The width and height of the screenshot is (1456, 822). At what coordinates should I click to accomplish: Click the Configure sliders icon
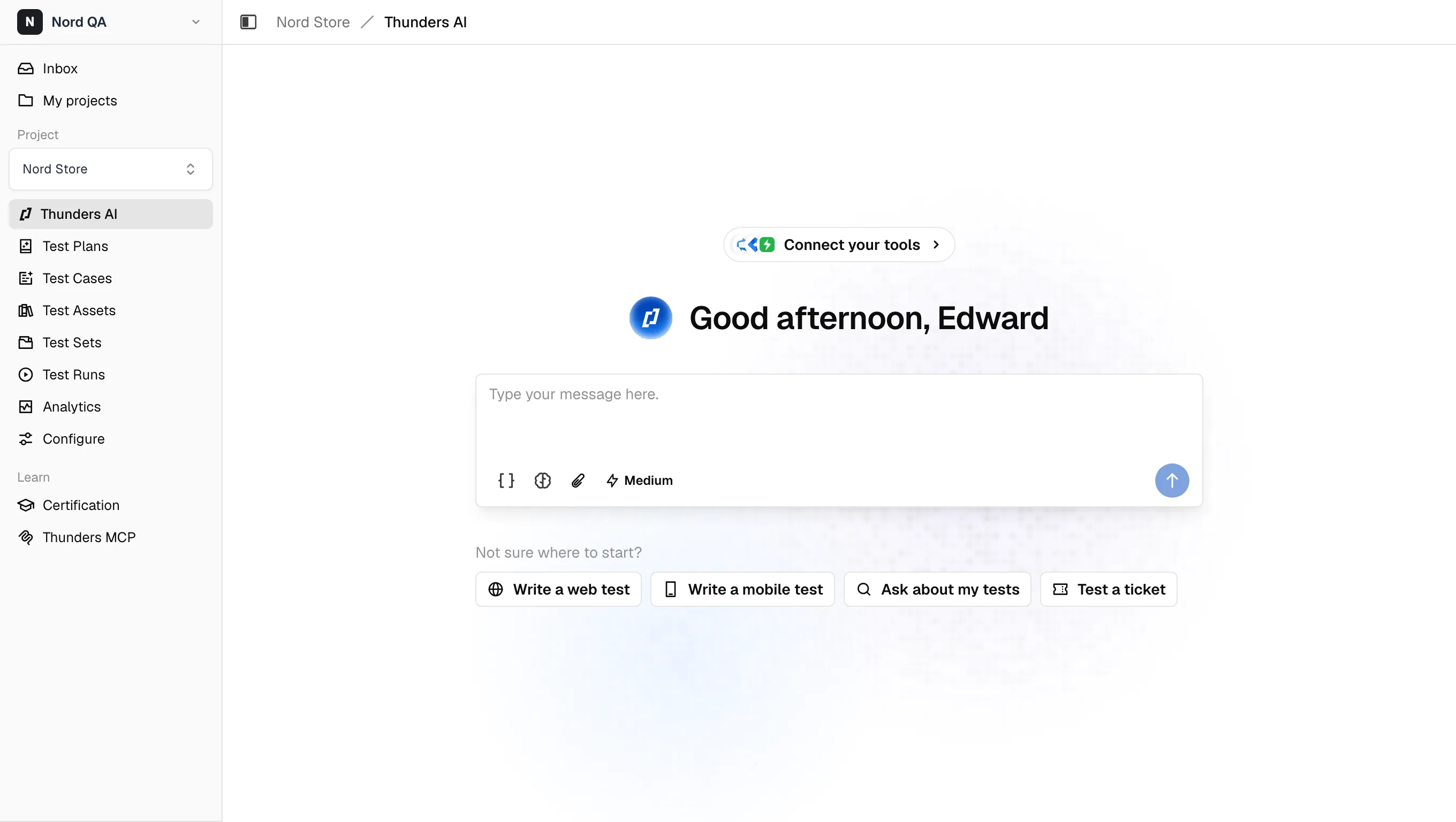[26, 439]
